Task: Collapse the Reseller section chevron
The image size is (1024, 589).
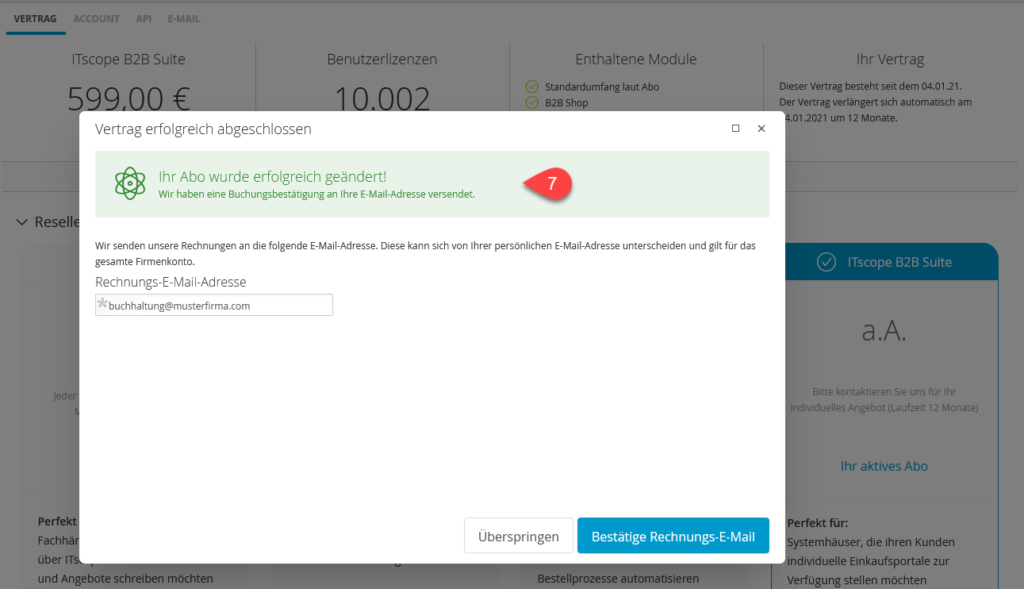Action: 22,222
